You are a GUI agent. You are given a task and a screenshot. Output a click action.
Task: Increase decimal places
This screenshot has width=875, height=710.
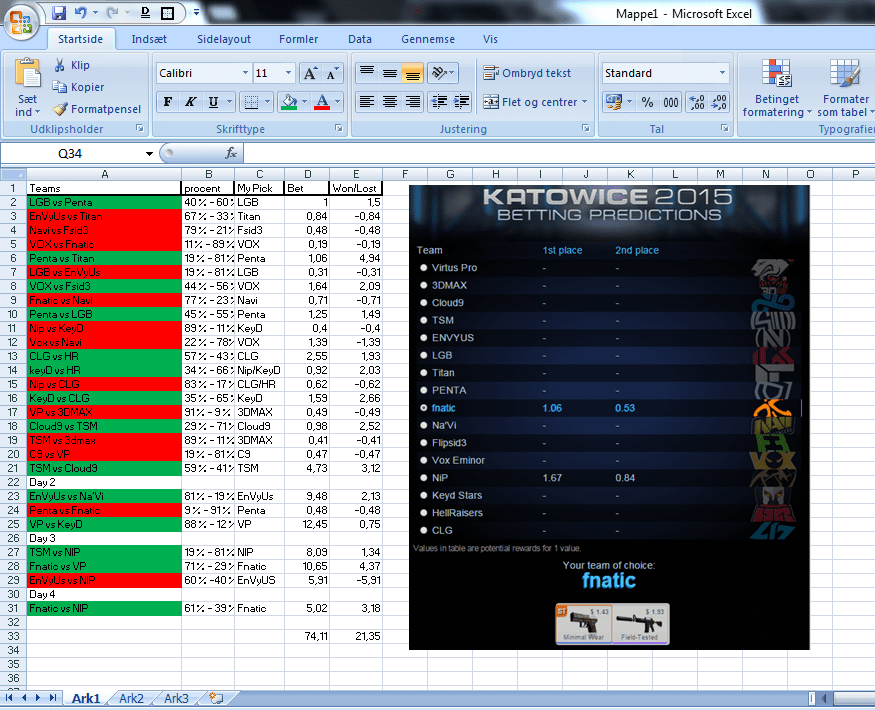(696, 102)
